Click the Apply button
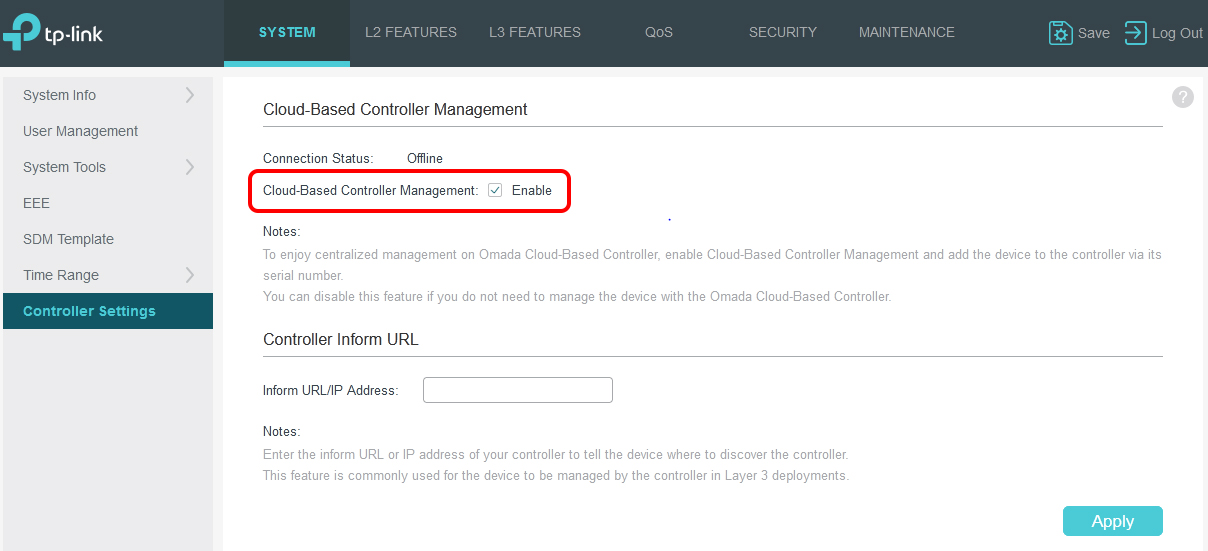1208x551 pixels. click(x=1113, y=521)
